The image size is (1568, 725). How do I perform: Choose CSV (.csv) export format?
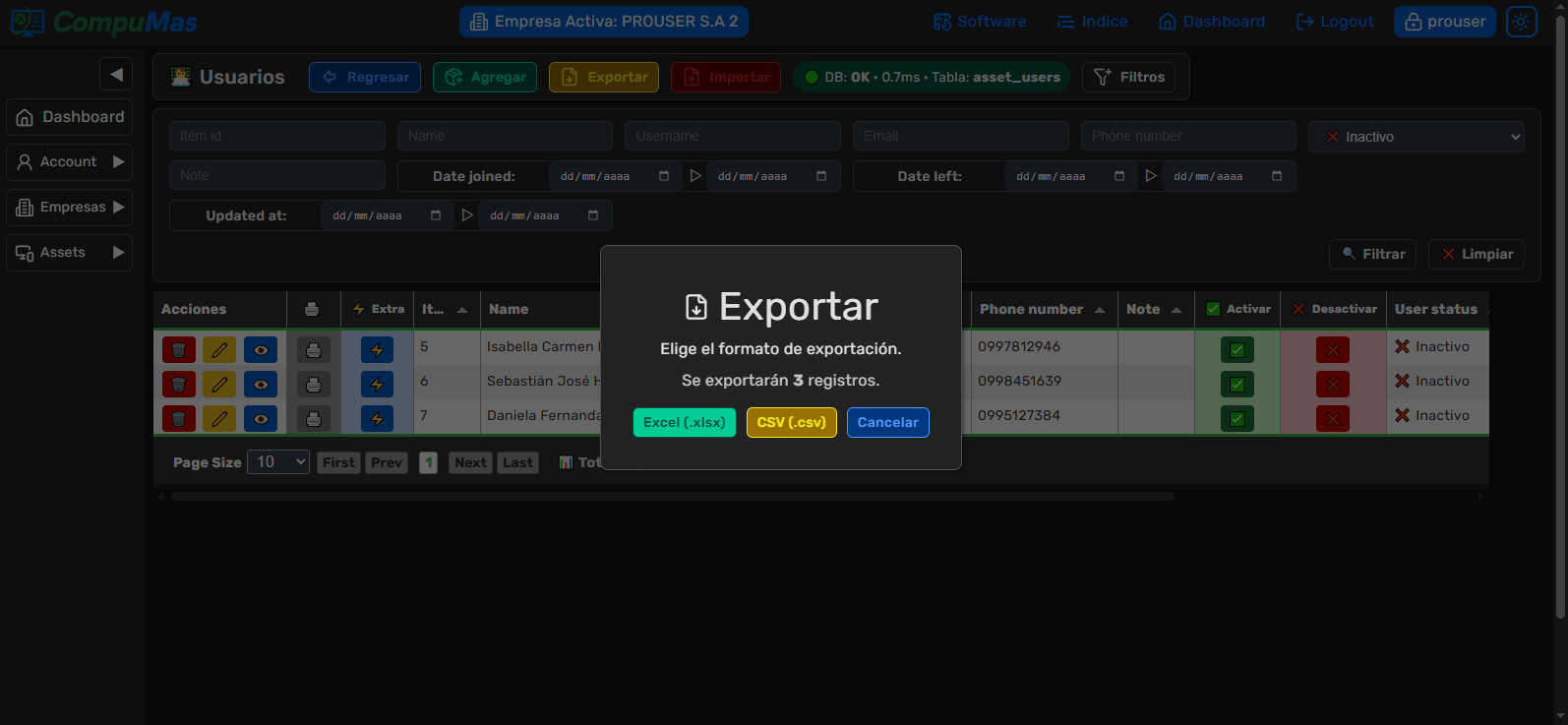(791, 422)
